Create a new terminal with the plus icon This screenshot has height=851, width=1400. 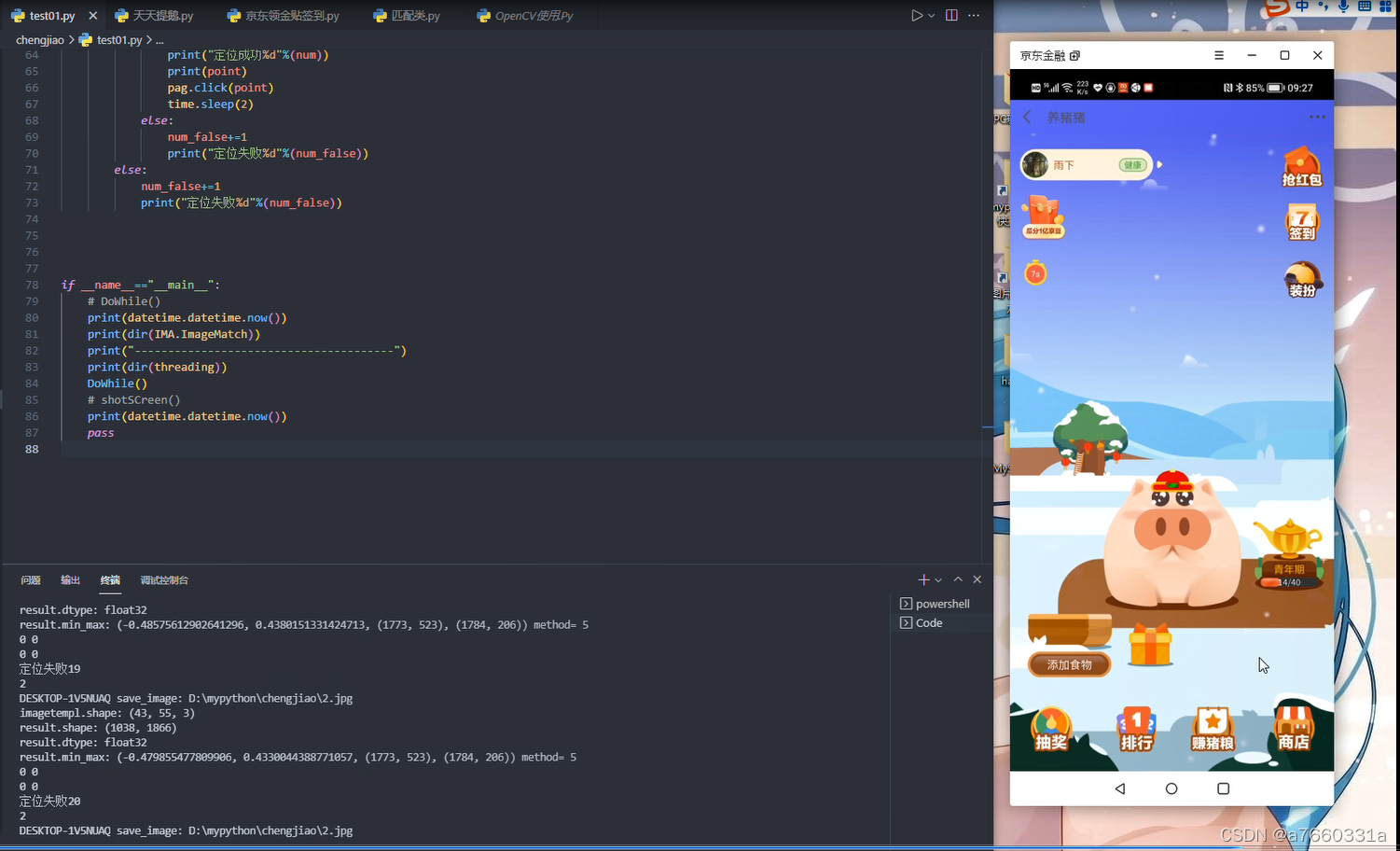[923, 579]
